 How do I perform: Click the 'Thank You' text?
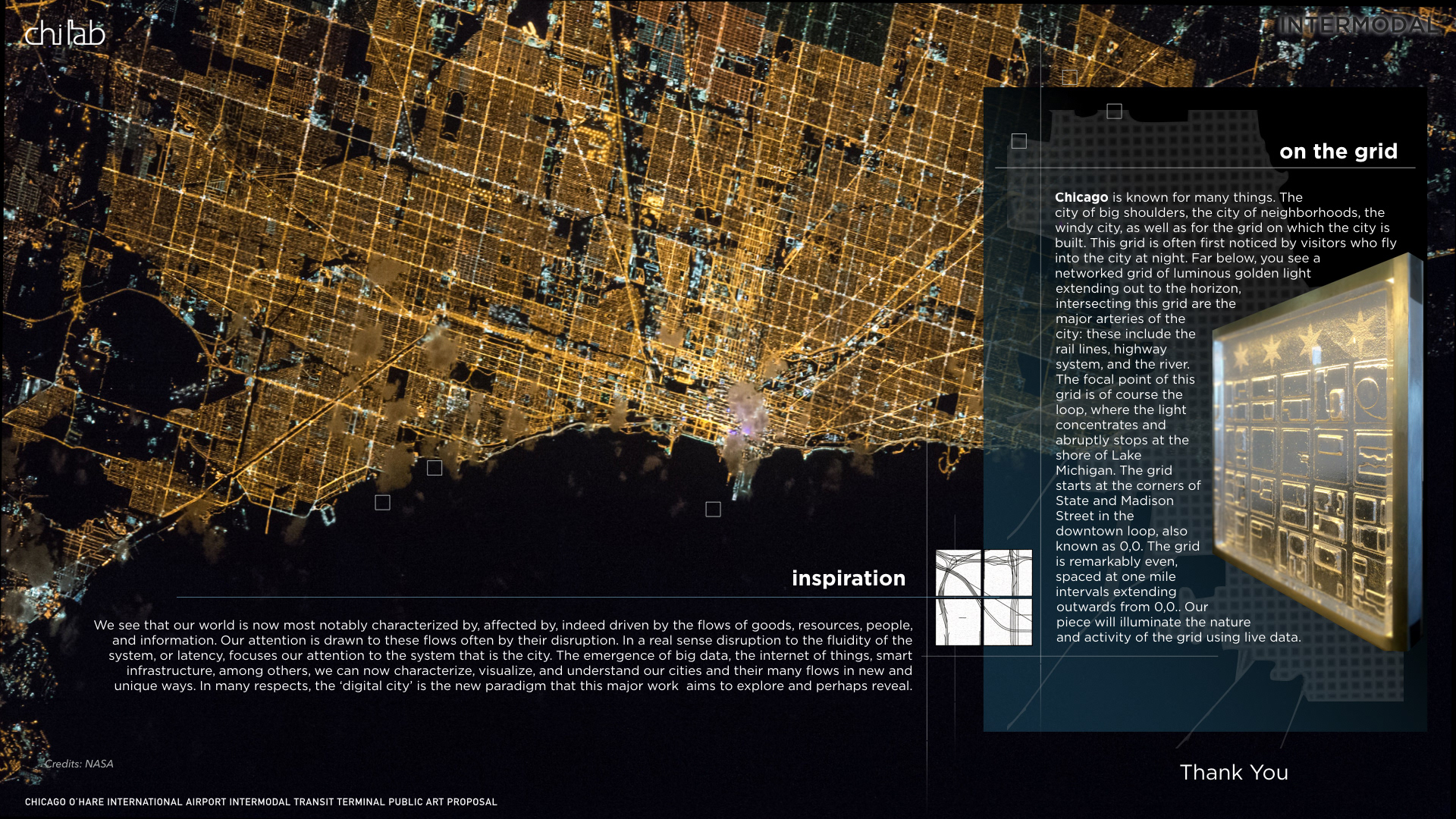point(1234,772)
